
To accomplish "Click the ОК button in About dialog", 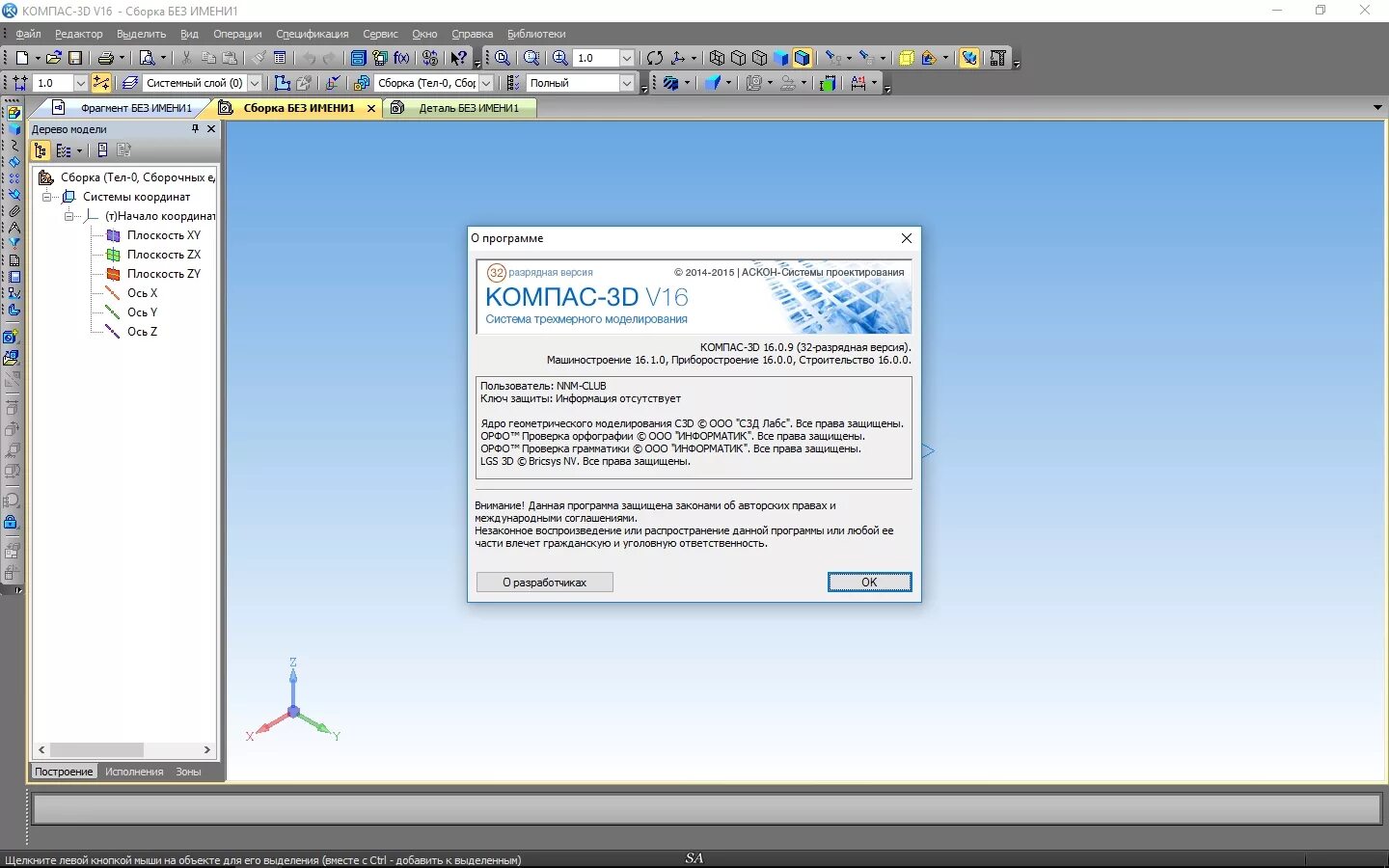I will click(869, 582).
